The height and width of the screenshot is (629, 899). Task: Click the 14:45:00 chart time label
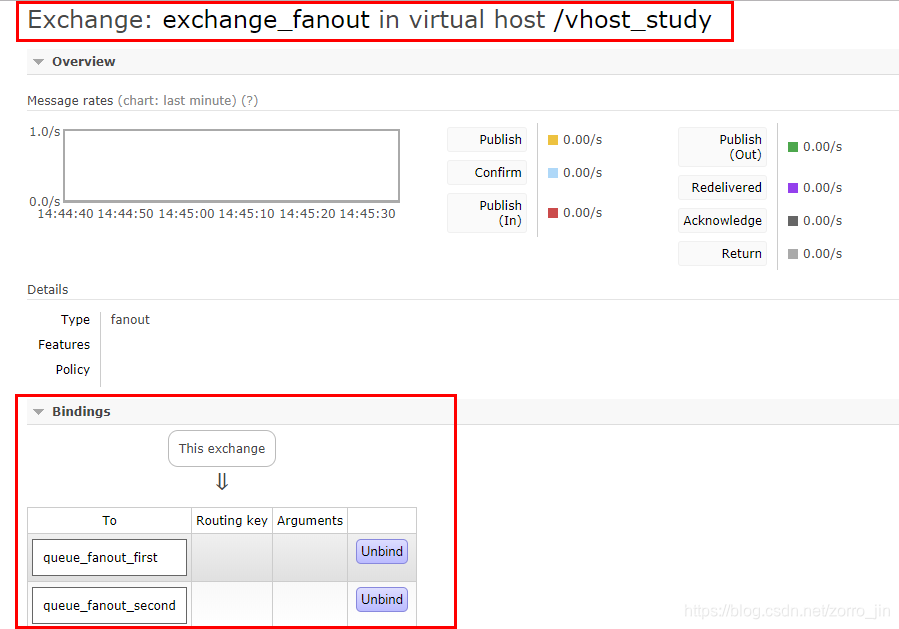click(186, 214)
